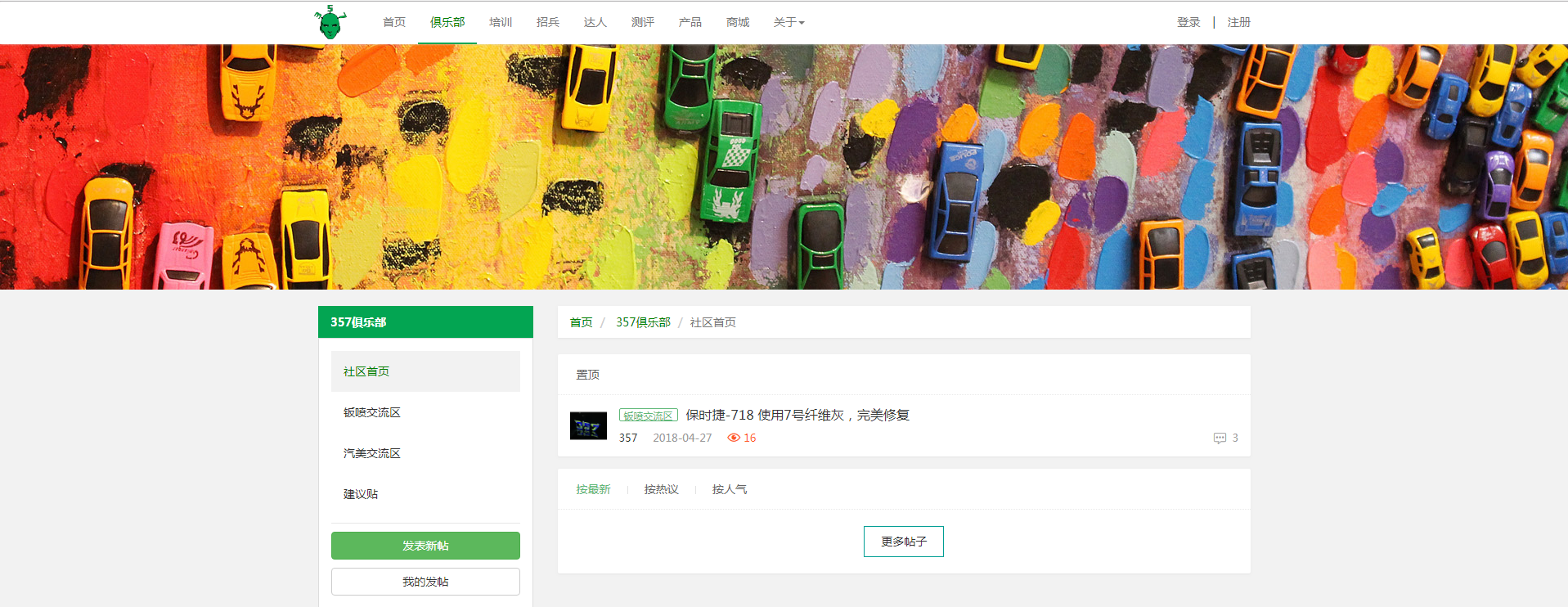Expand the 关于 dropdown menu
Viewport: 1568px width, 607px height.
click(x=789, y=22)
